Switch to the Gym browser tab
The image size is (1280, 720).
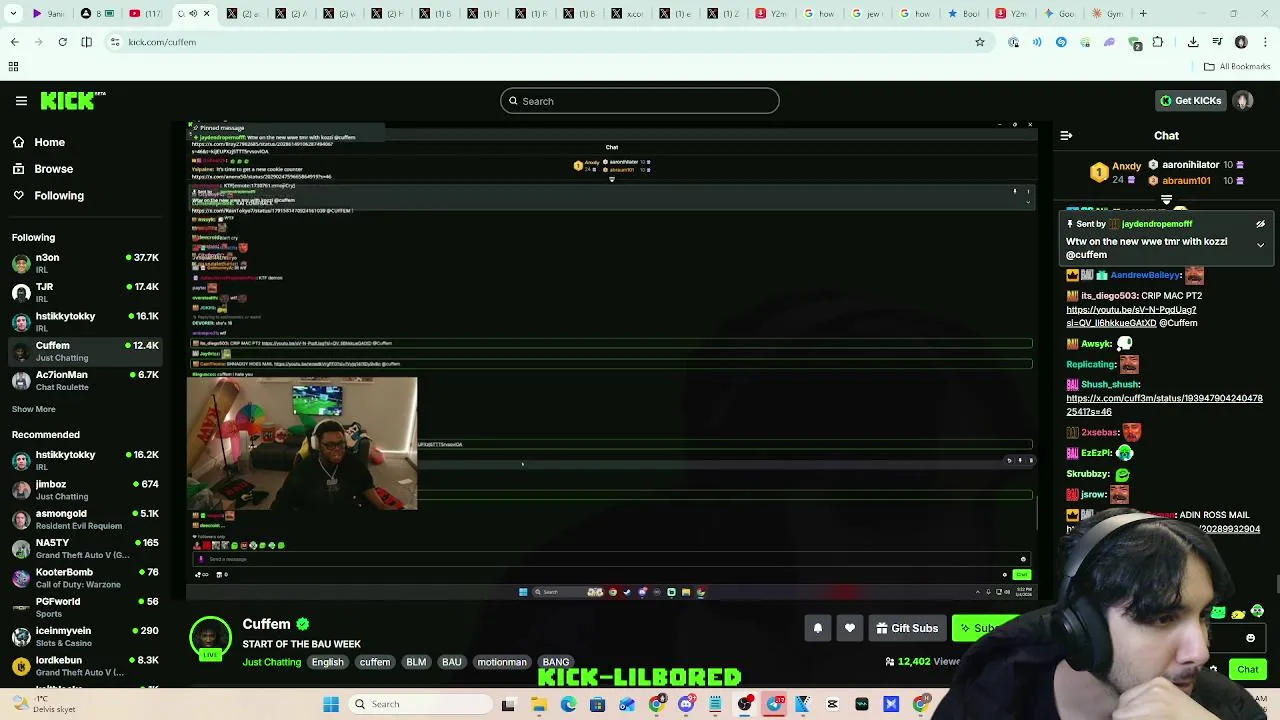pyautogui.click(x=1109, y=14)
